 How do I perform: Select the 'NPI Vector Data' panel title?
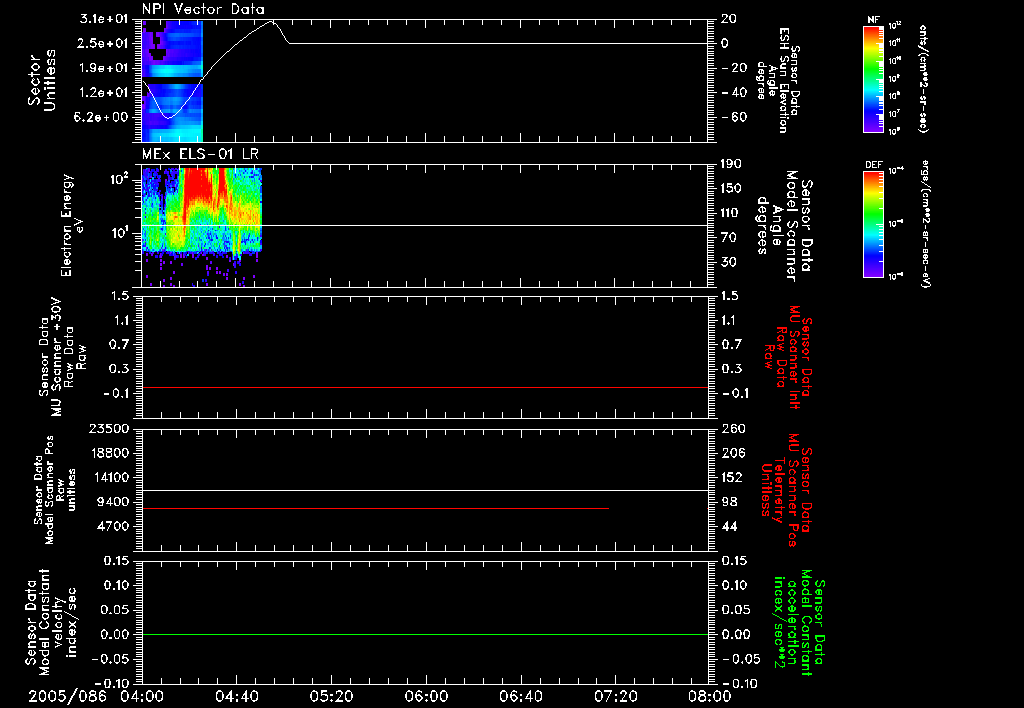(203, 9)
